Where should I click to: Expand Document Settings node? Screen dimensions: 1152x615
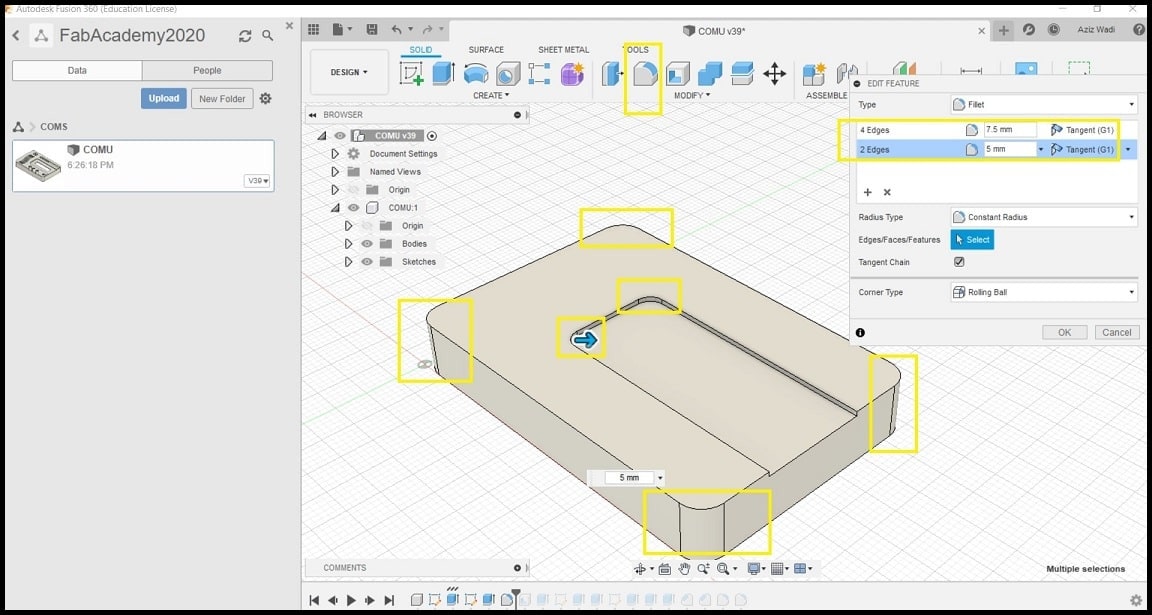[x=335, y=154]
